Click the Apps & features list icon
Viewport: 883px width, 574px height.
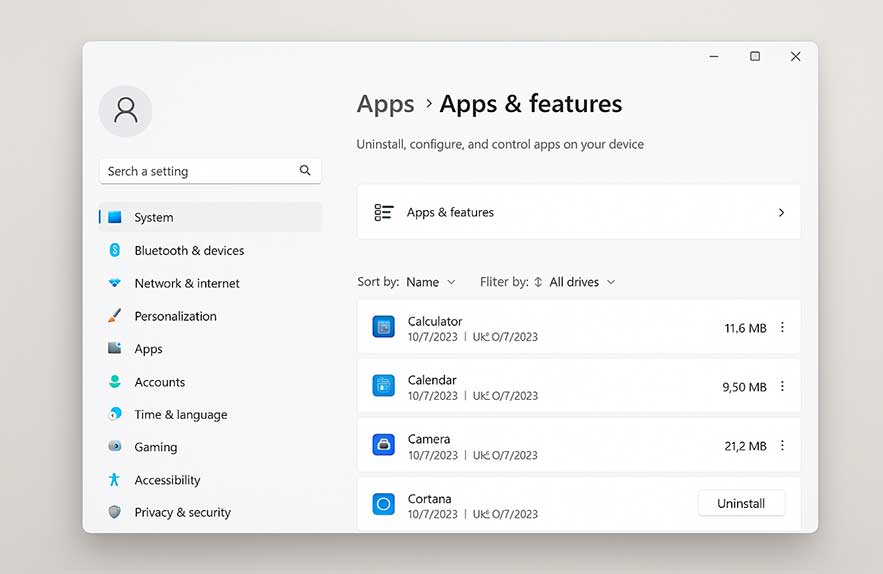(383, 212)
